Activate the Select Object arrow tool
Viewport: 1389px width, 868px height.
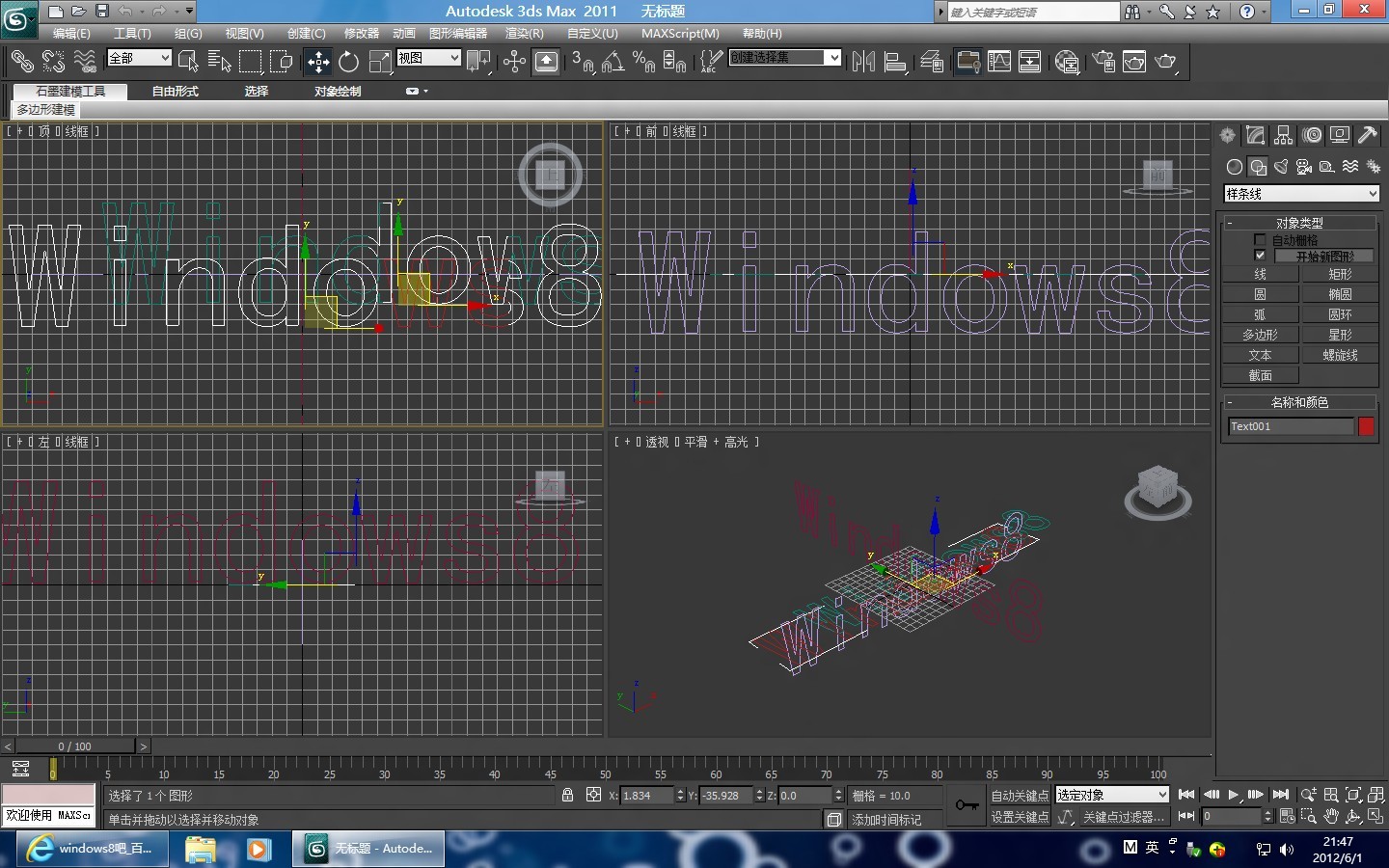(x=188, y=62)
